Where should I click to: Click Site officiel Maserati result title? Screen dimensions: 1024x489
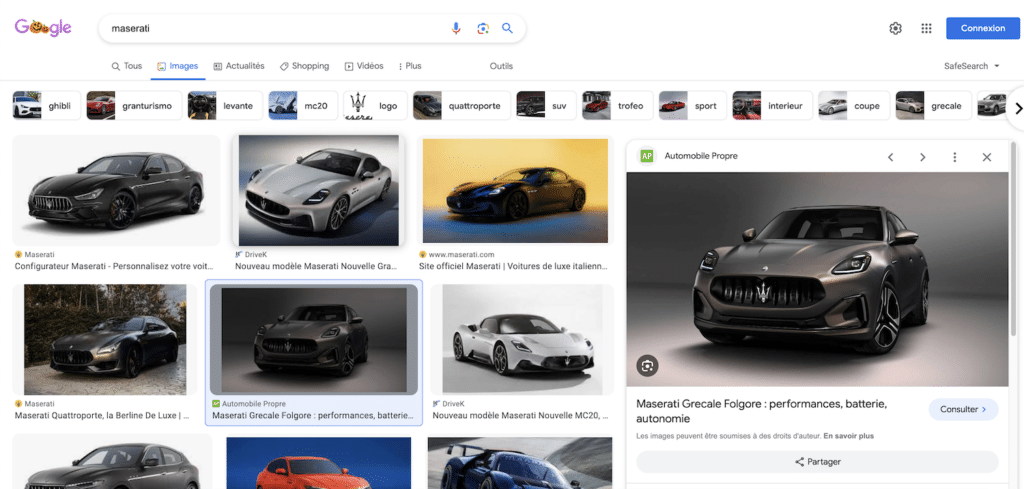pos(514,266)
